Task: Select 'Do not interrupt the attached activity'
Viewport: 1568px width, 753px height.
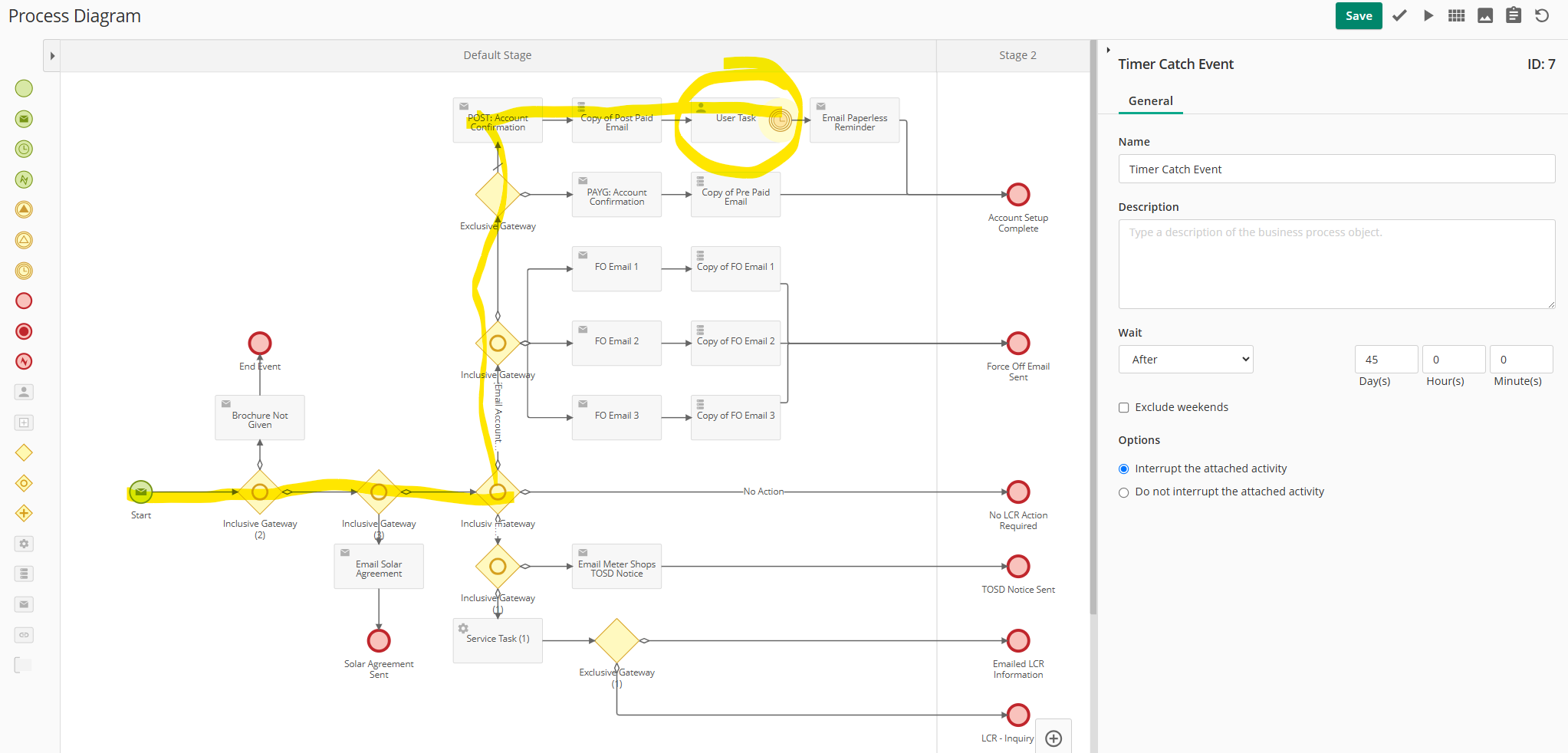Action: (x=1124, y=492)
